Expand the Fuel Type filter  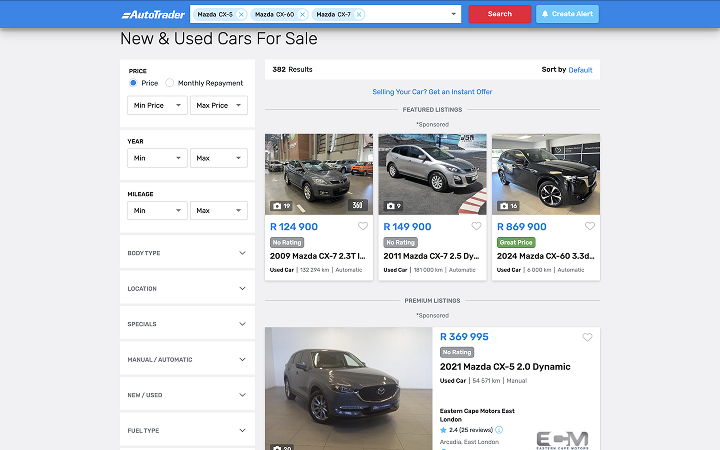click(x=187, y=430)
